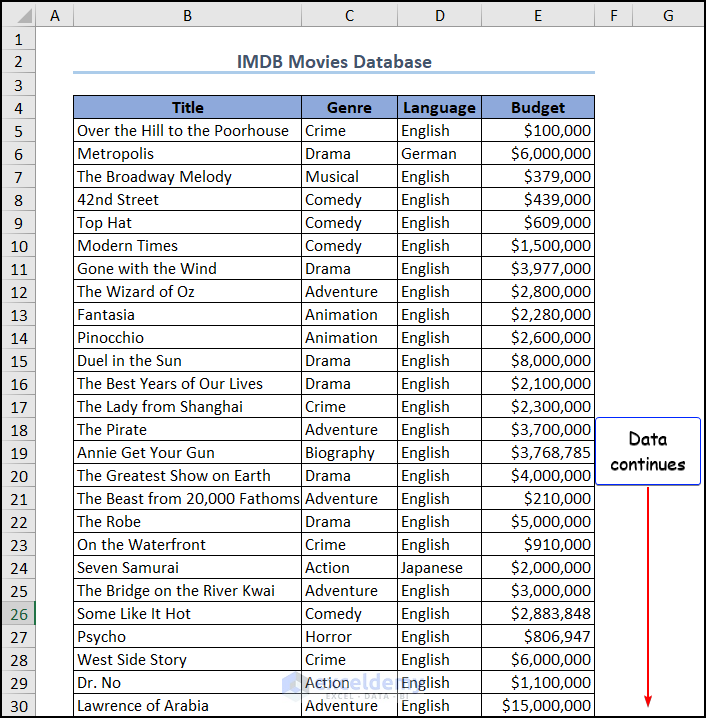
Task: Select the Psycho cell
Action: [x=187, y=636]
